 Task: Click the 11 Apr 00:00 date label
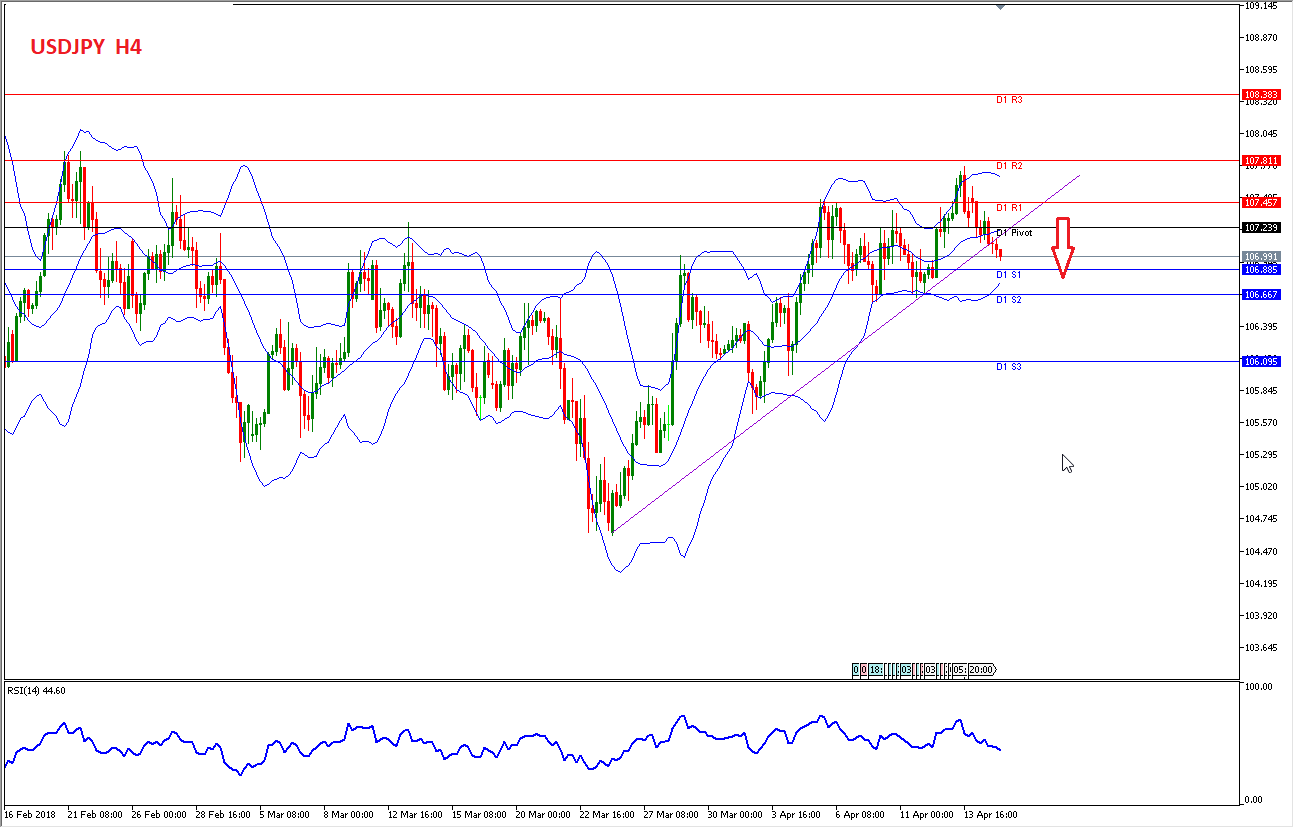pyautogui.click(x=927, y=814)
